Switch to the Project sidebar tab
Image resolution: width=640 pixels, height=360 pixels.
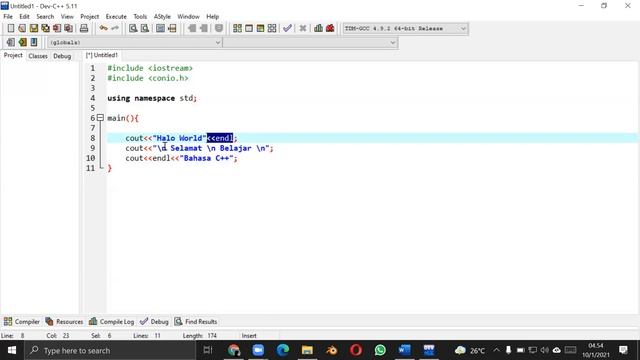point(13,56)
